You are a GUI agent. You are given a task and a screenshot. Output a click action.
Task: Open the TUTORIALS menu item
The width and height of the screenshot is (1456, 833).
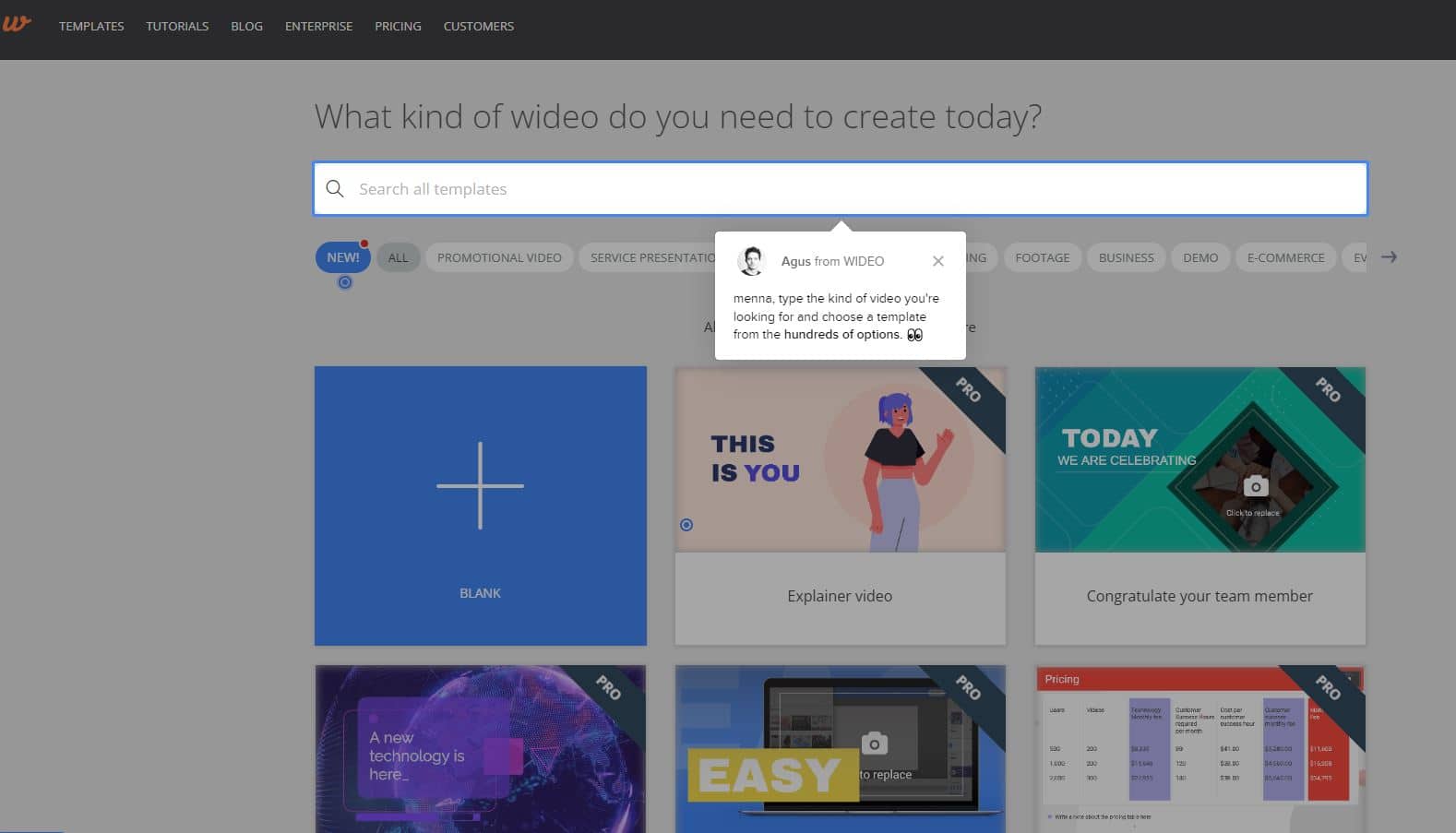[177, 26]
